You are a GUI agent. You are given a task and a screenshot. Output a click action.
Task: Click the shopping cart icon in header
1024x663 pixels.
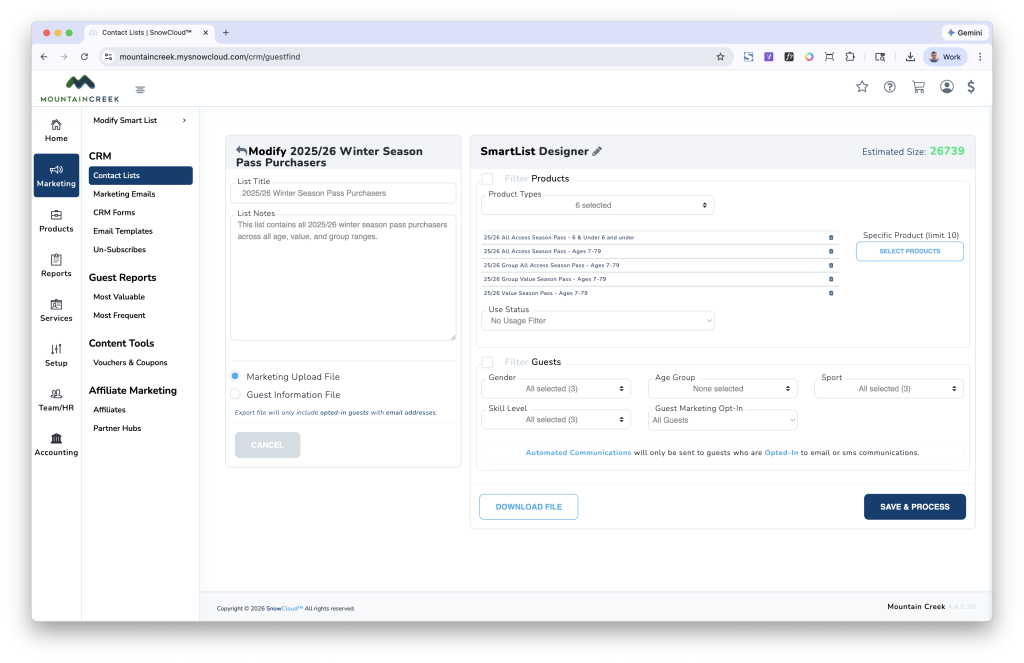(x=918, y=87)
